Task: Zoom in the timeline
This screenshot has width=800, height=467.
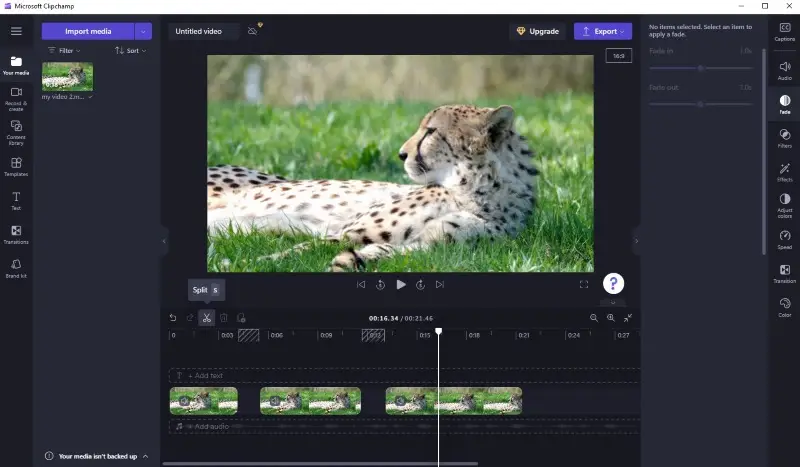Action: point(611,318)
